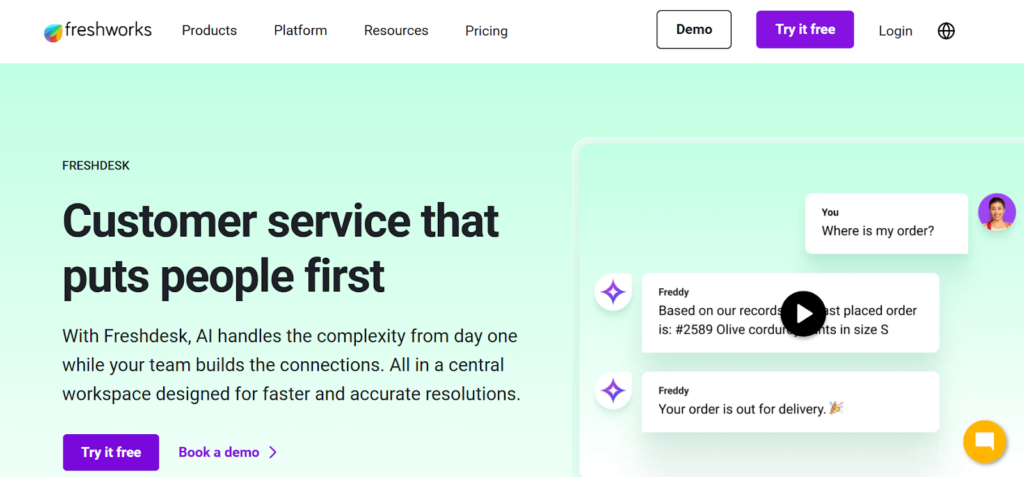The height and width of the screenshot is (477, 1024).
Task: Click the lower Freddy sparkle icon
Action: coord(613,390)
